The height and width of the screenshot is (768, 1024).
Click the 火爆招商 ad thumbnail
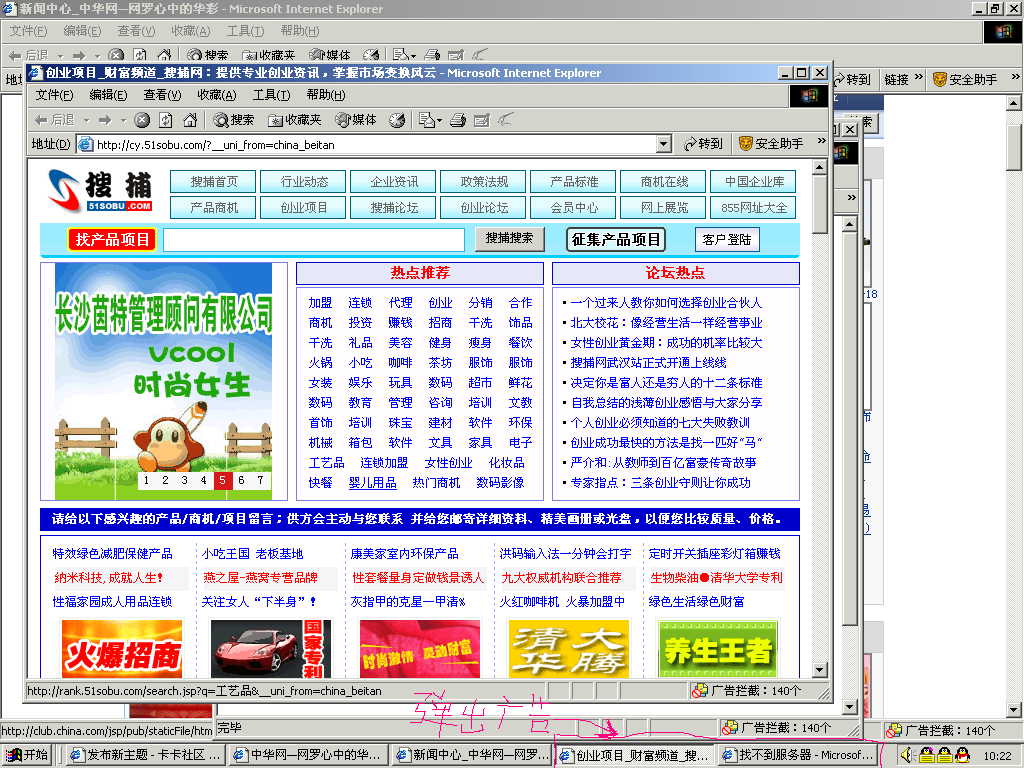pyautogui.click(x=121, y=648)
